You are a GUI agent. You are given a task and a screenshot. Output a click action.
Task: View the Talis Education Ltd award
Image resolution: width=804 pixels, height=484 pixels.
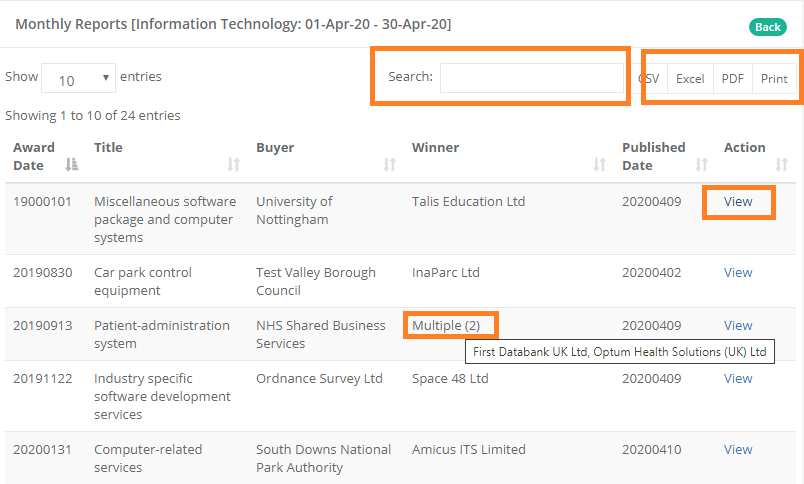pos(738,202)
